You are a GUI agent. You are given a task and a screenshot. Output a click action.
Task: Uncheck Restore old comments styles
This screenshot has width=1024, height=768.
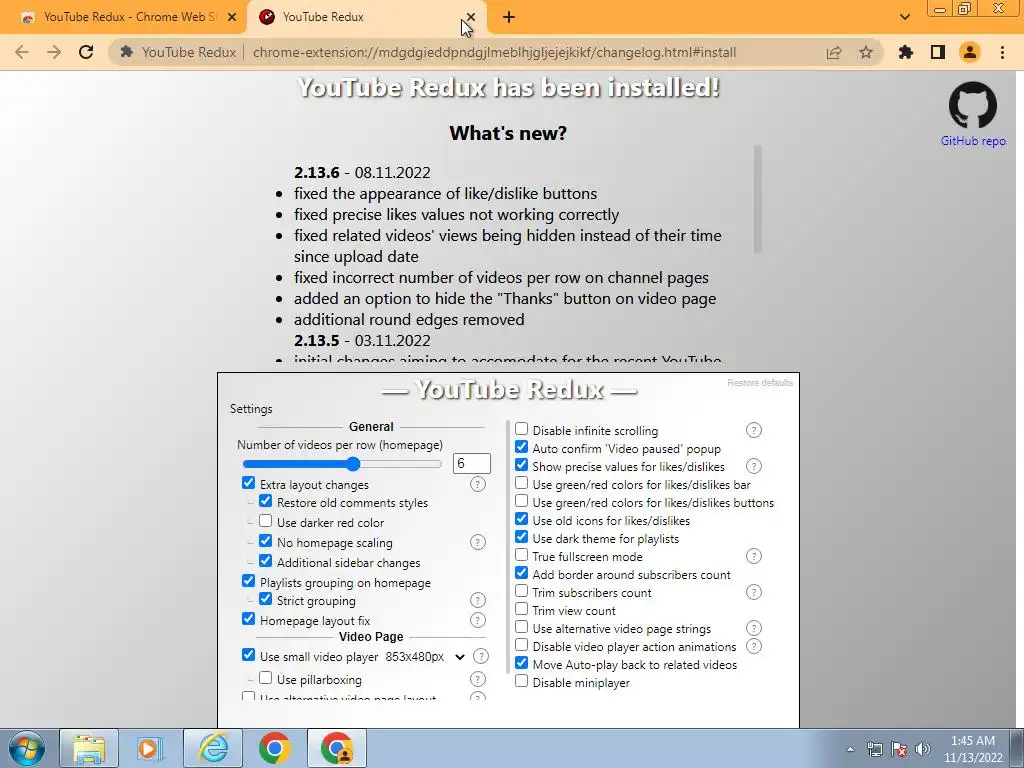(265, 501)
